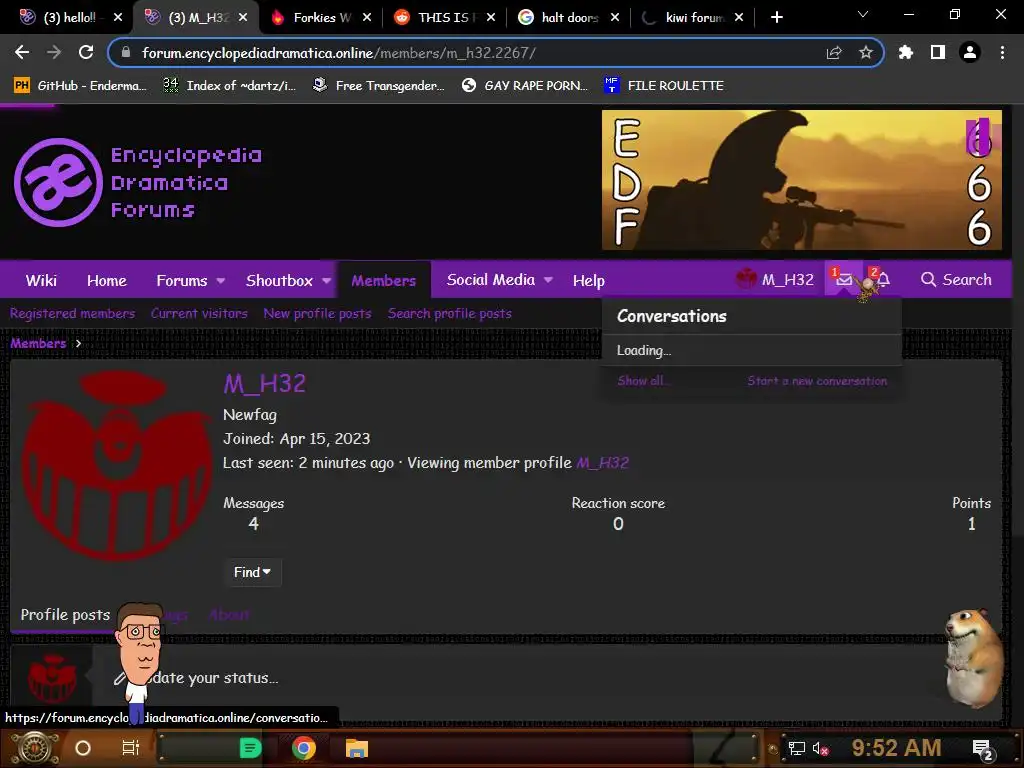Screen dimensions: 1024x768
Task: Click the Members breadcrumb link
Action: (38, 344)
